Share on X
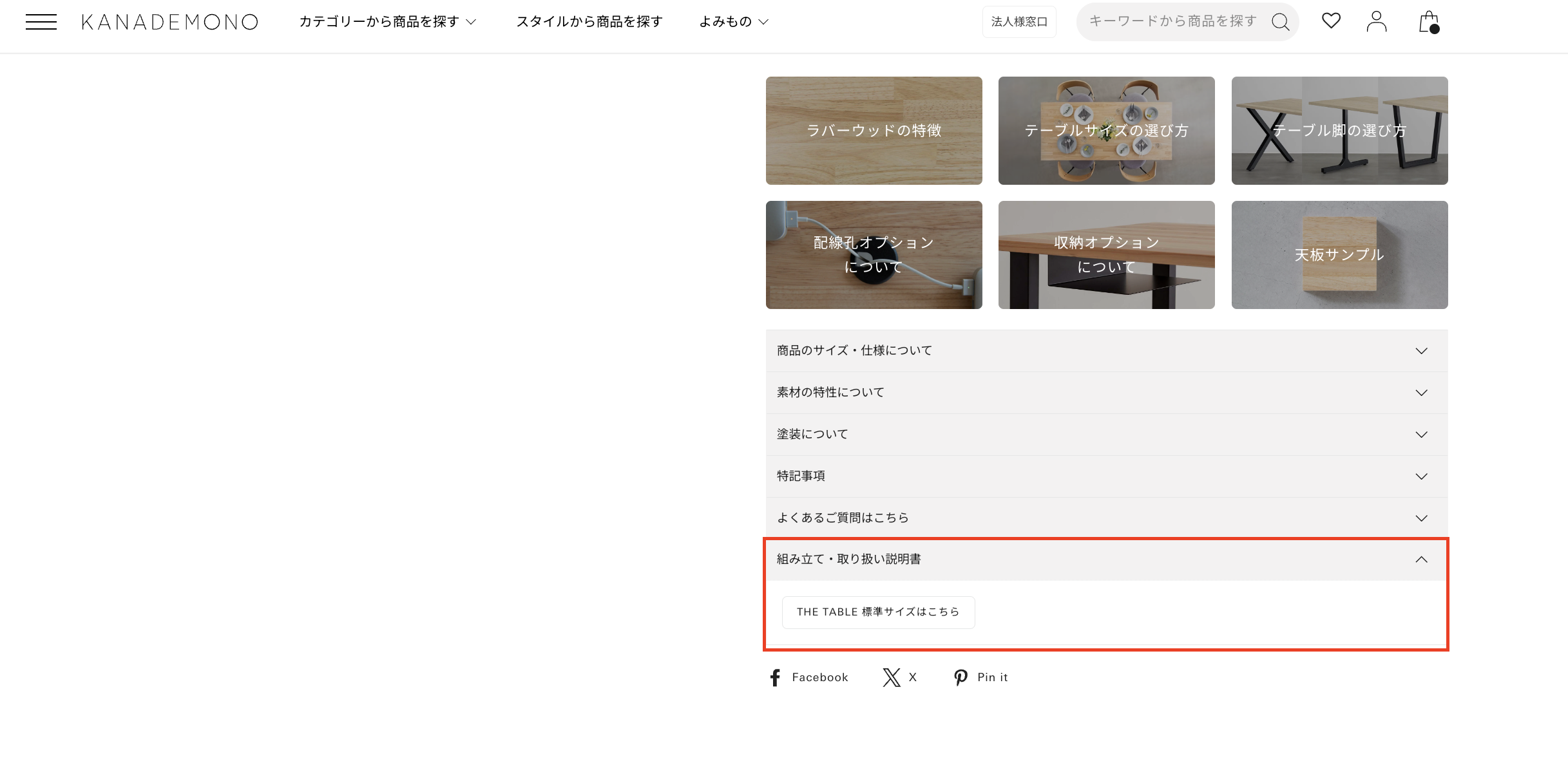 click(x=899, y=677)
